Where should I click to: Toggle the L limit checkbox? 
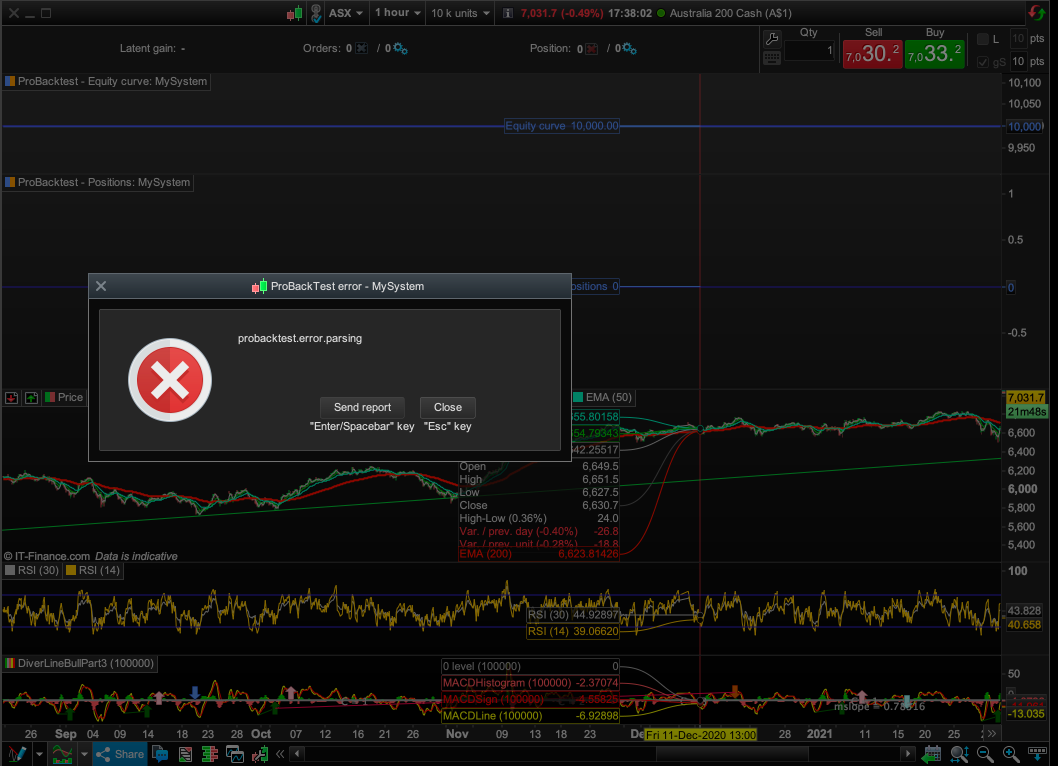[983, 39]
